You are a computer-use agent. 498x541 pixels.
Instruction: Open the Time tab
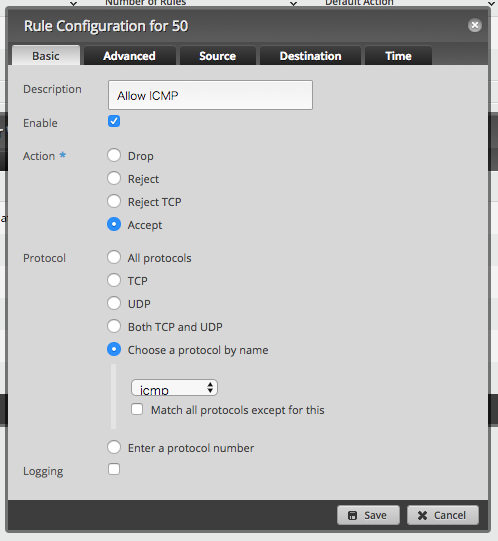coord(398,56)
